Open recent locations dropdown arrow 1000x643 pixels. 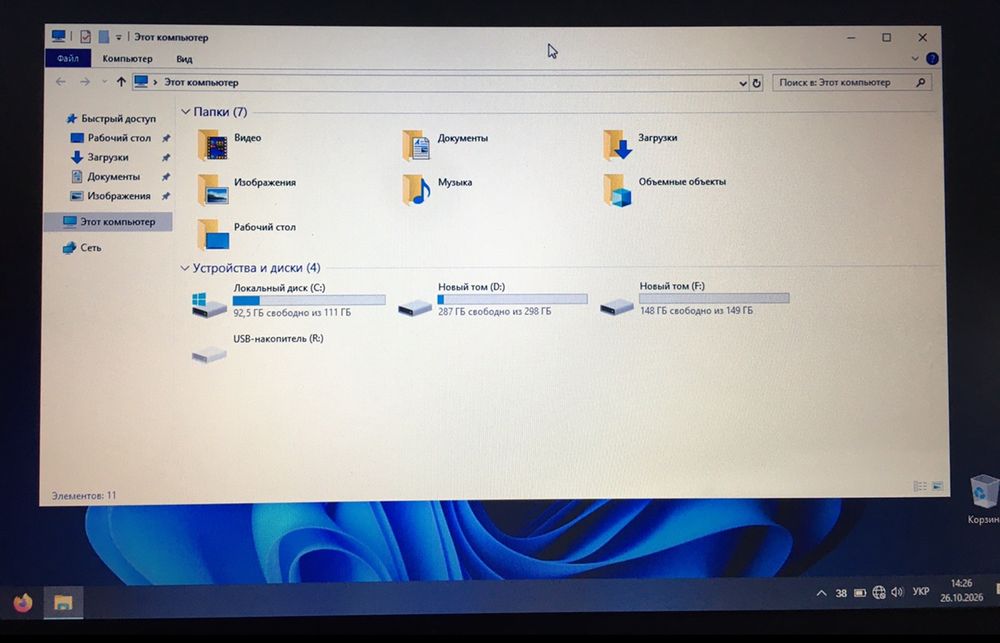tap(105, 82)
